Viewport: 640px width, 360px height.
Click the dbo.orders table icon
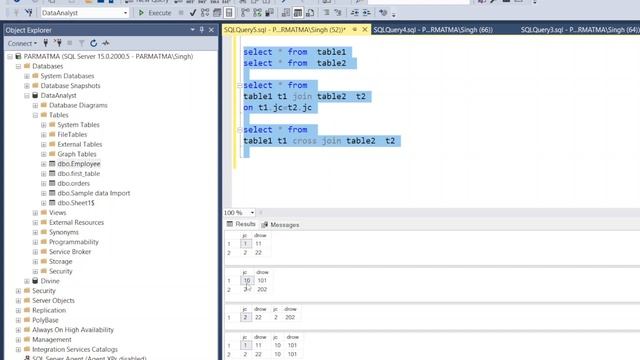click(x=52, y=183)
